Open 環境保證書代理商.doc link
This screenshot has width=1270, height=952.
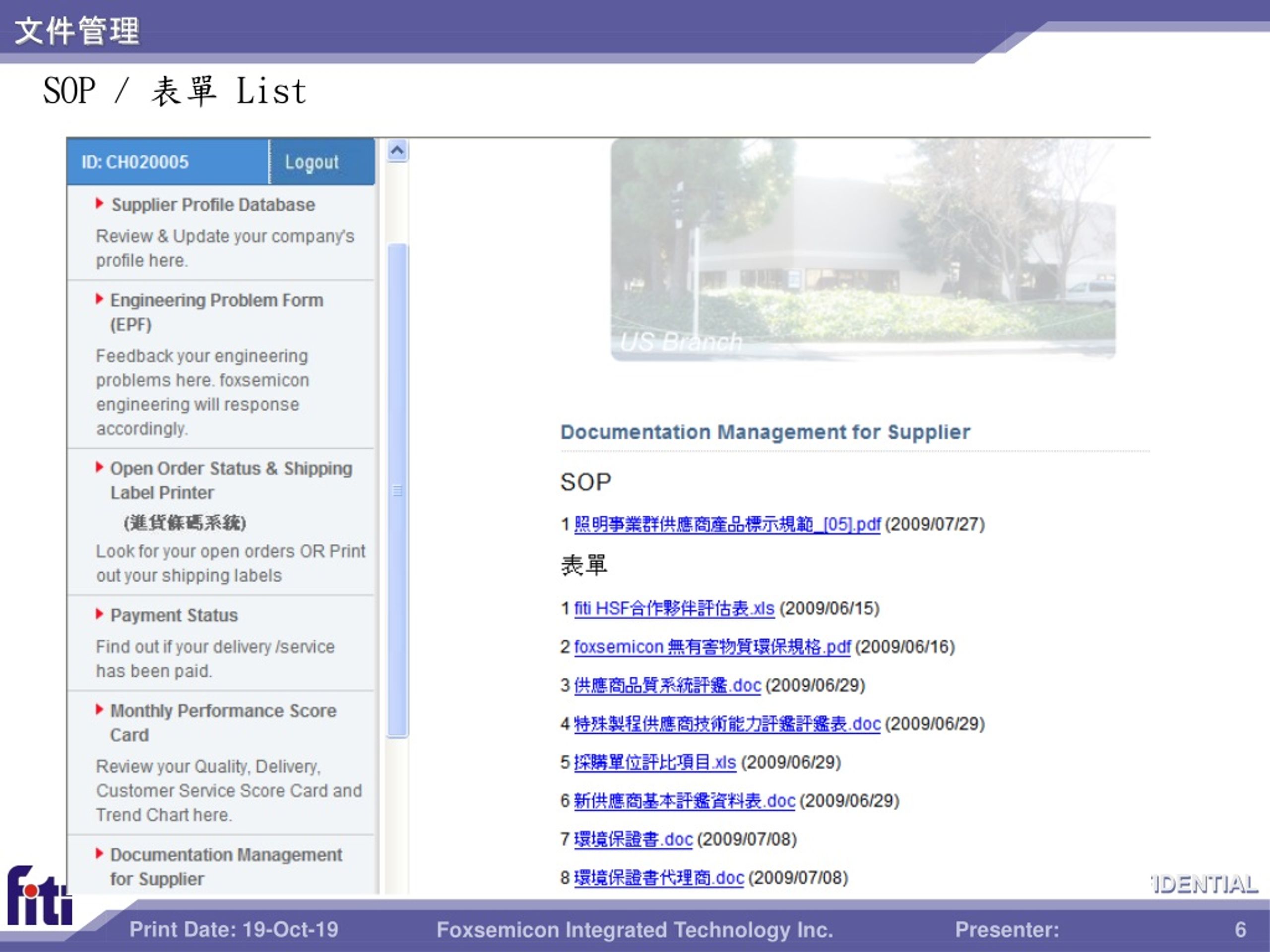pyautogui.click(x=659, y=878)
